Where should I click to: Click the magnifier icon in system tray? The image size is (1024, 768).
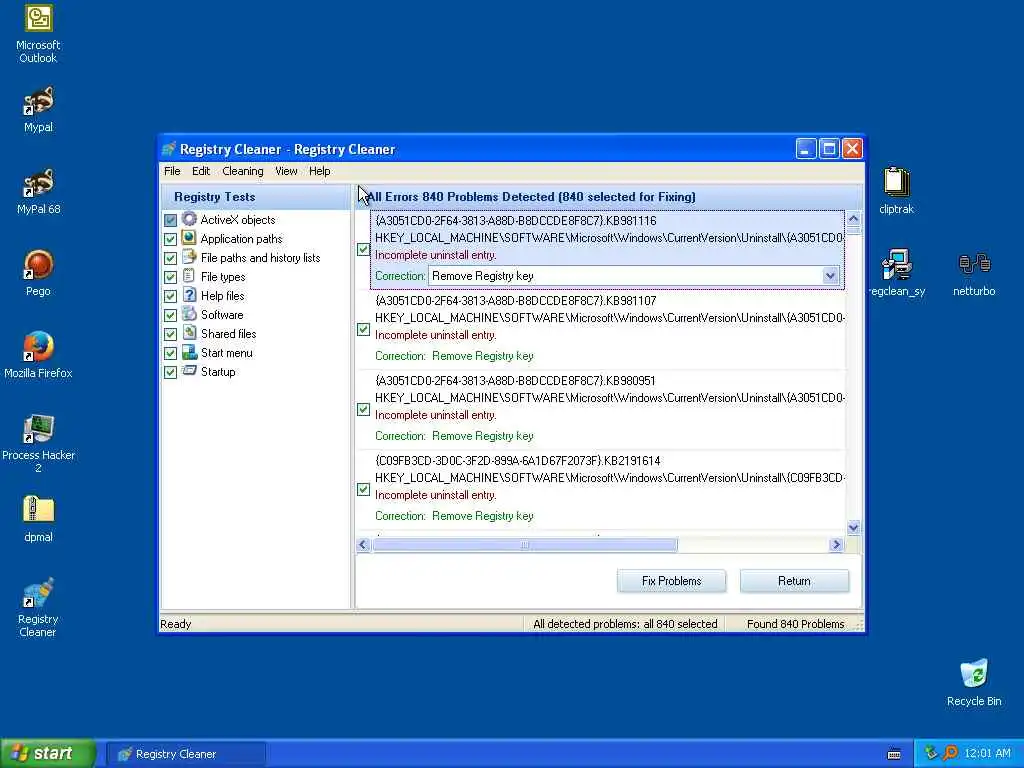[x=950, y=753]
